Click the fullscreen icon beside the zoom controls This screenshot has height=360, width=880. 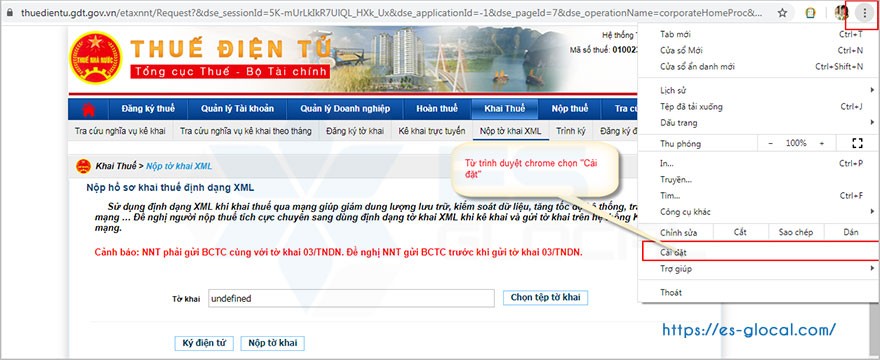pyautogui.click(x=857, y=143)
